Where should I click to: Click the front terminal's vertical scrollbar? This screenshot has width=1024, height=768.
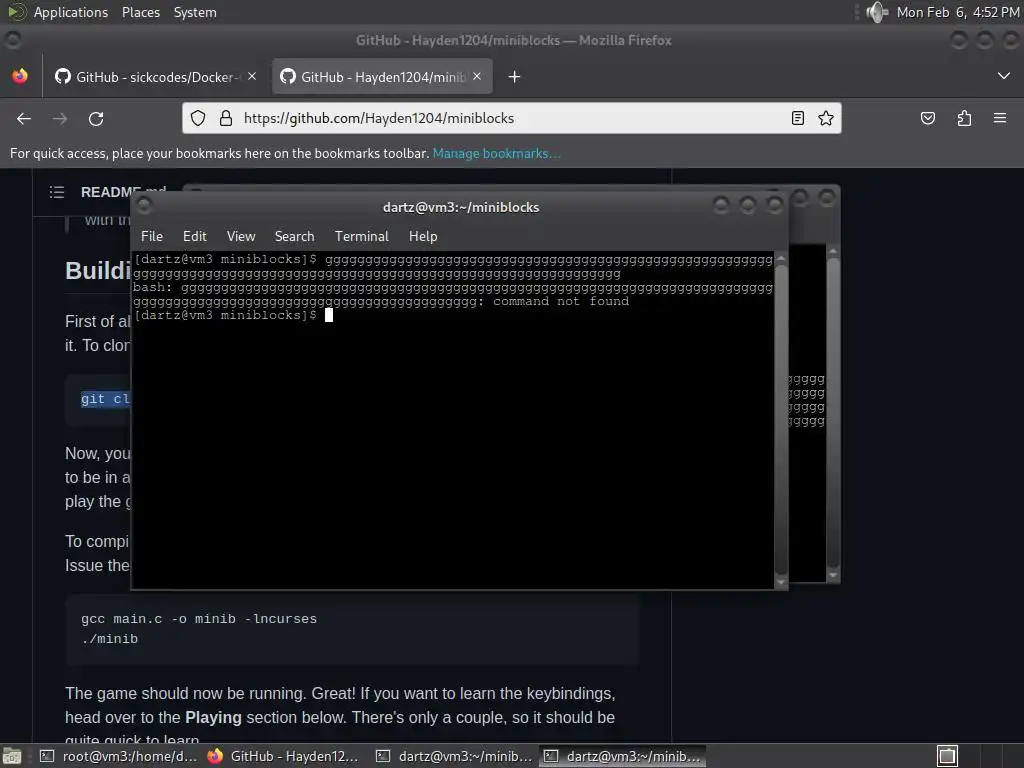(x=780, y=420)
